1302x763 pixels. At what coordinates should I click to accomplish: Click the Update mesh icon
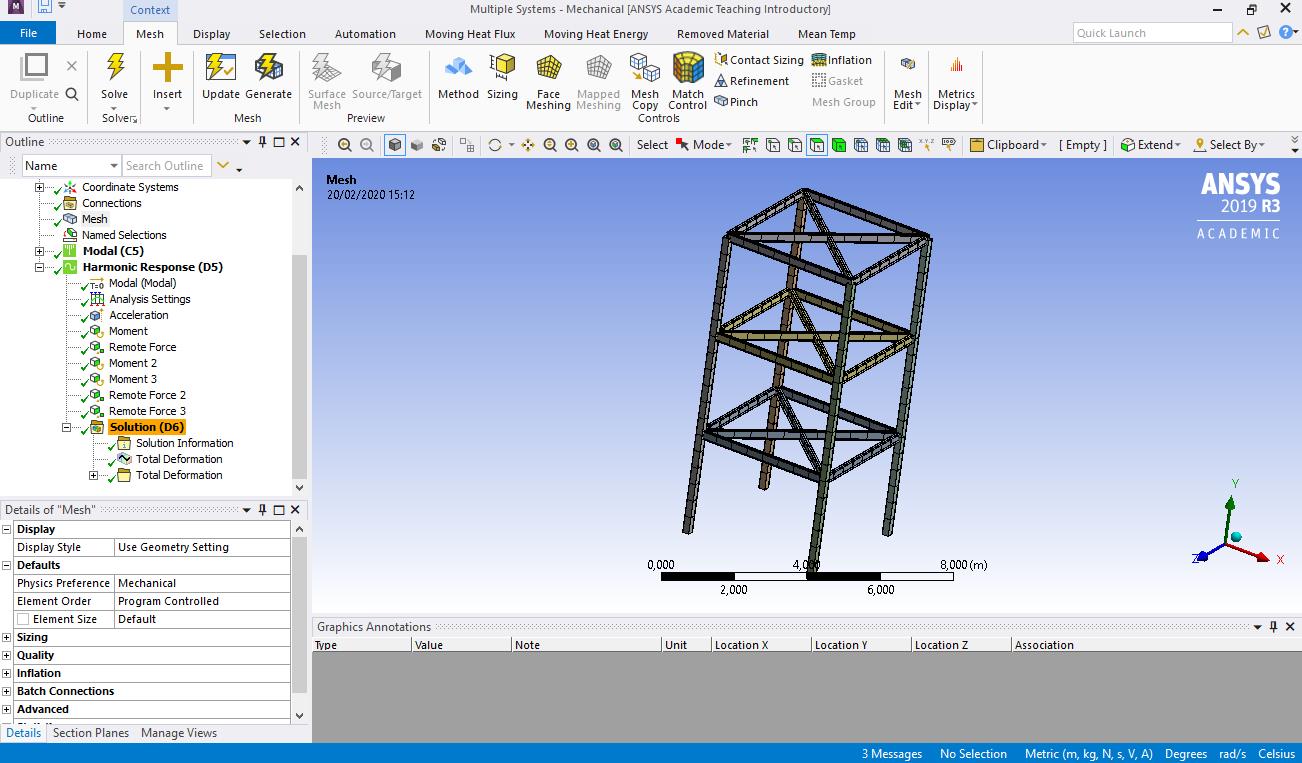[220, 68]
